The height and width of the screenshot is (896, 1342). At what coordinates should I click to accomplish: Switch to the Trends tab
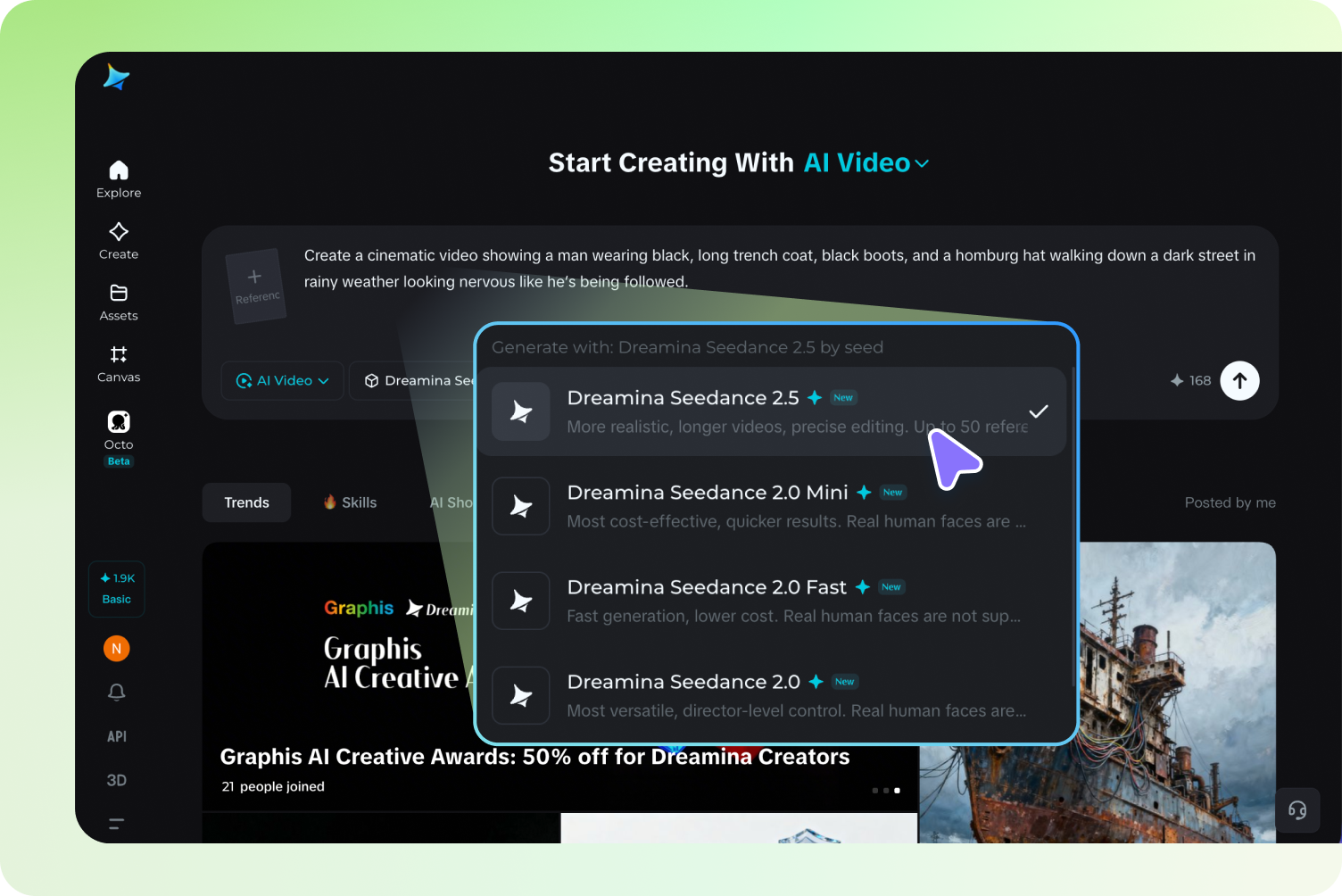coord(246,502)
